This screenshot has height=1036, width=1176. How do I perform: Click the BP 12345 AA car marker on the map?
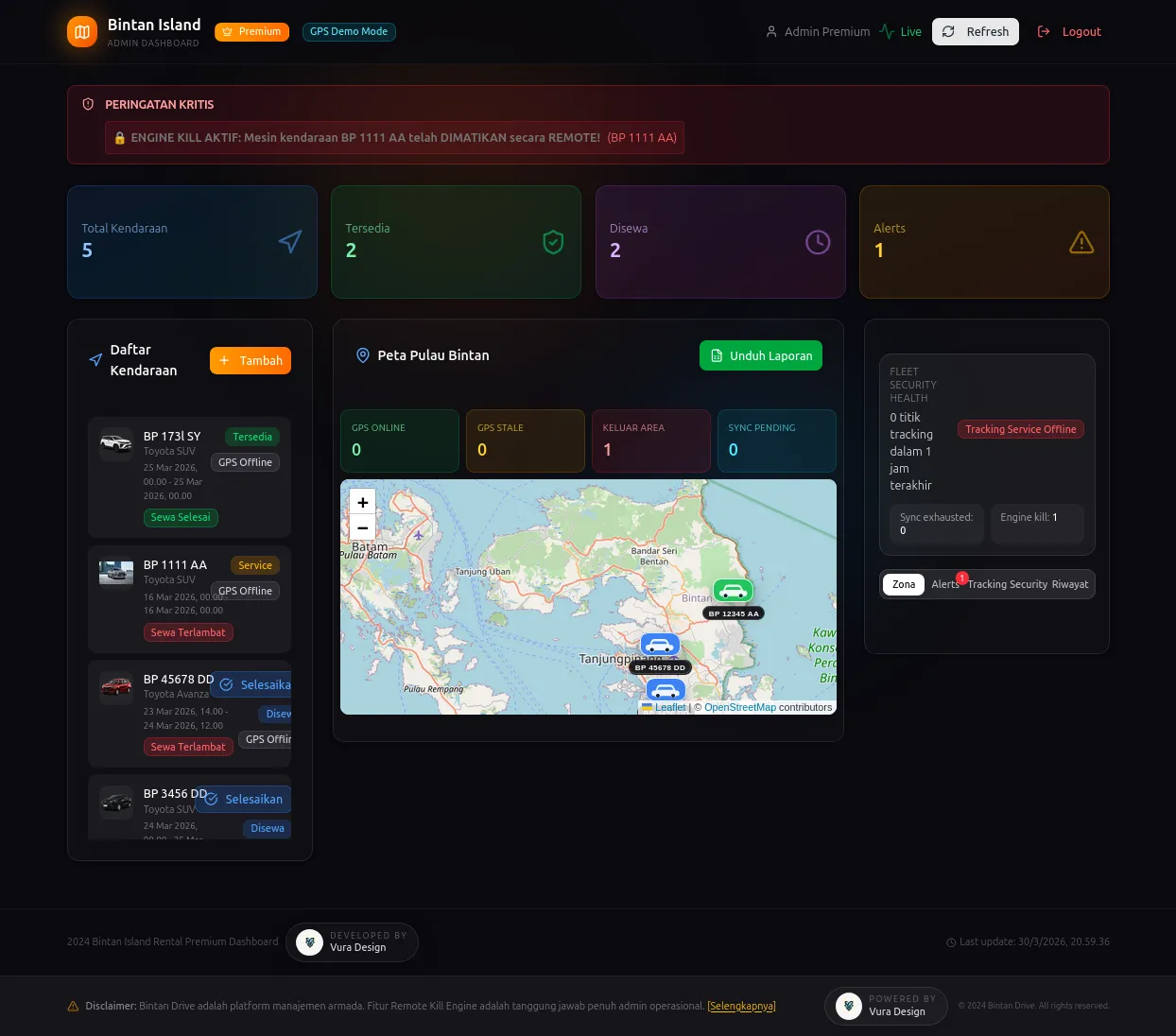733,590
